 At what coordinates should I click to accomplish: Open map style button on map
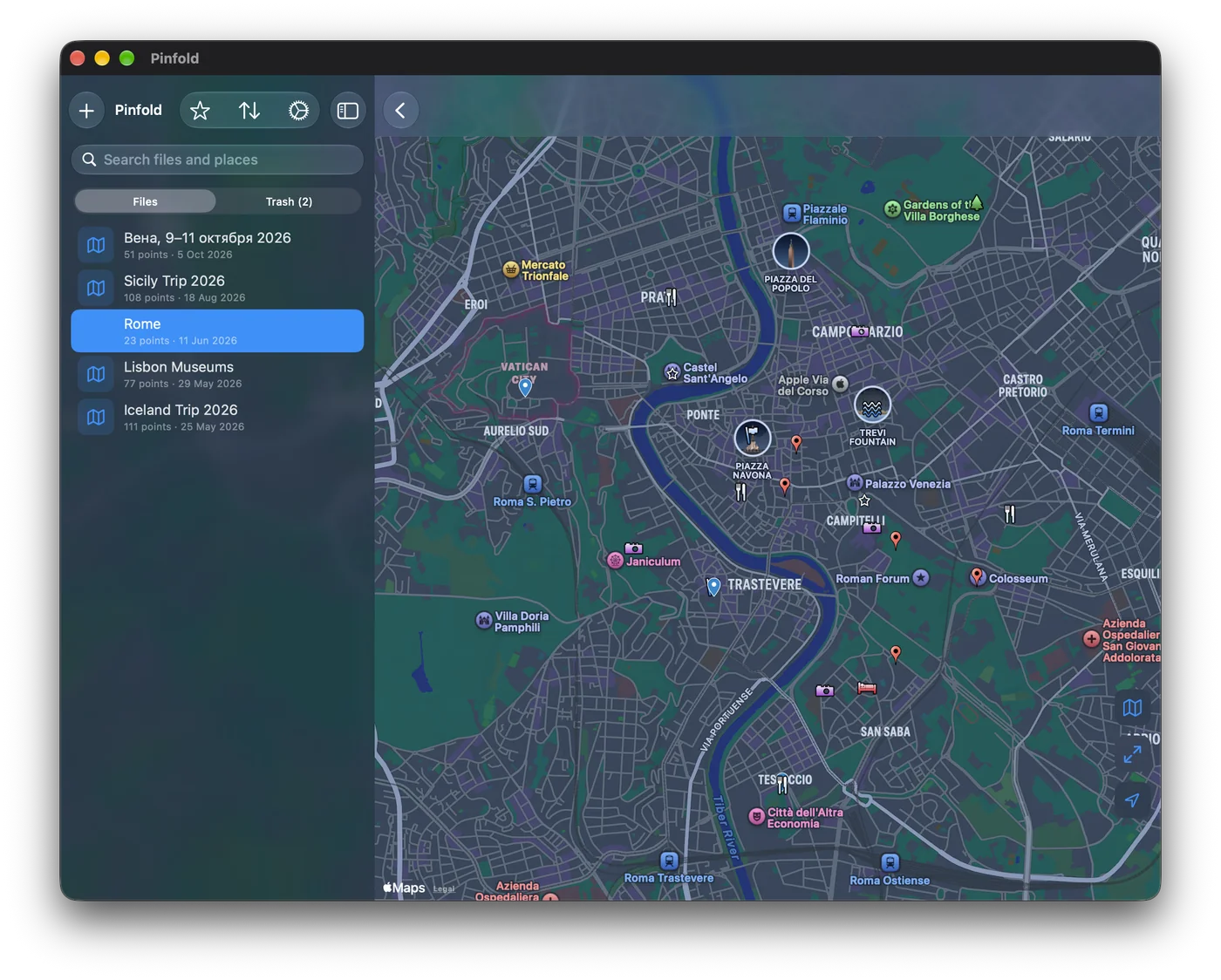[1132, 708]
